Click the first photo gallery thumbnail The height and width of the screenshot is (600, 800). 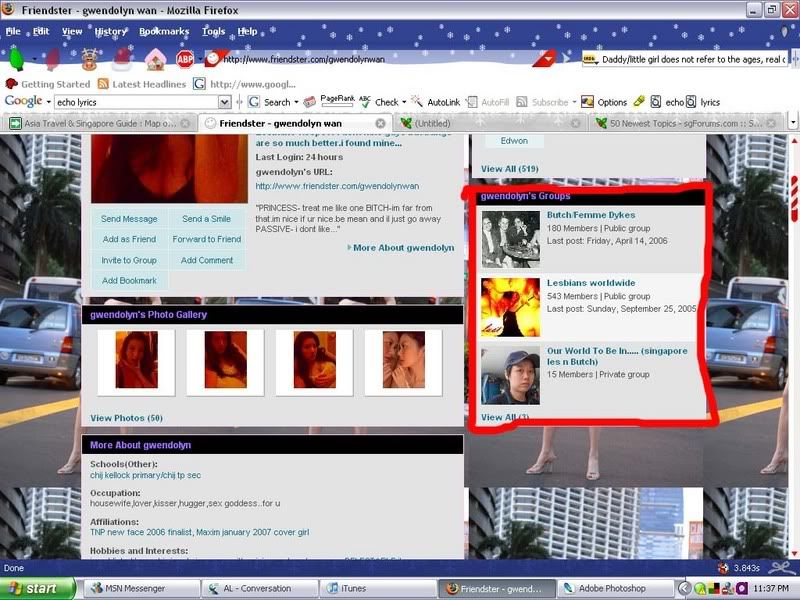[136, 360]
